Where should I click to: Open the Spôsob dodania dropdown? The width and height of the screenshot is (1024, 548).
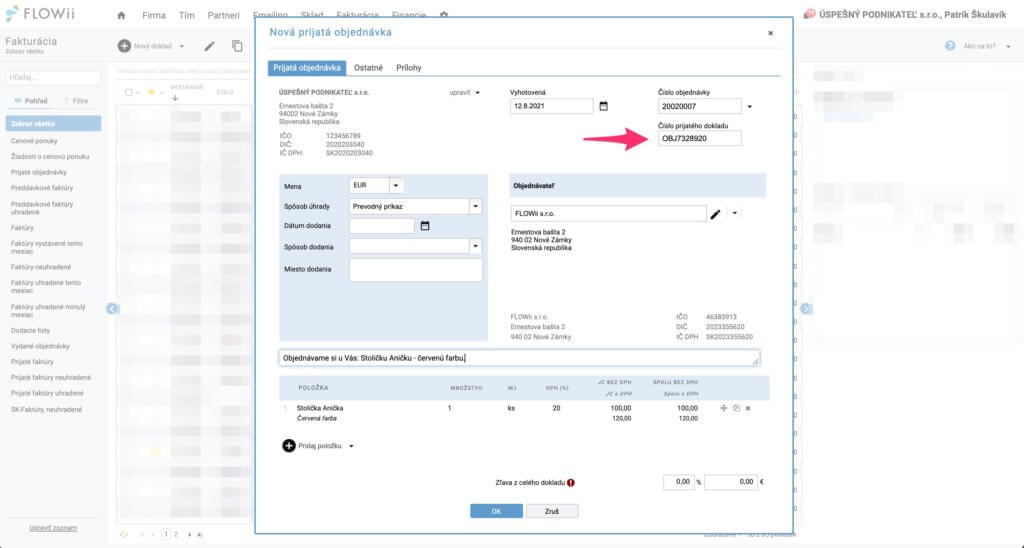click(475, 247)
